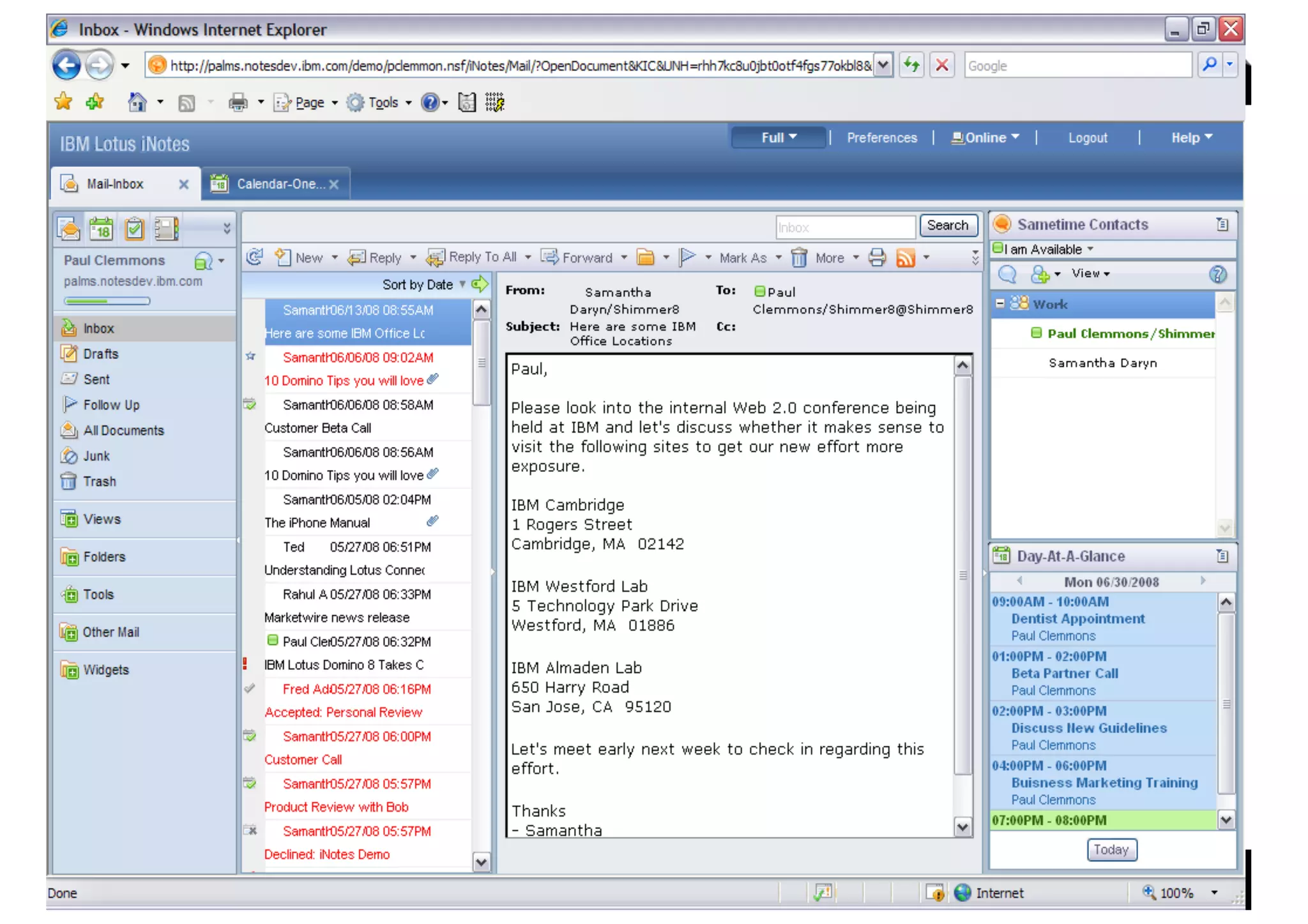
Task: Expand the Full mode dropdown
Action: tap(778, 137)
